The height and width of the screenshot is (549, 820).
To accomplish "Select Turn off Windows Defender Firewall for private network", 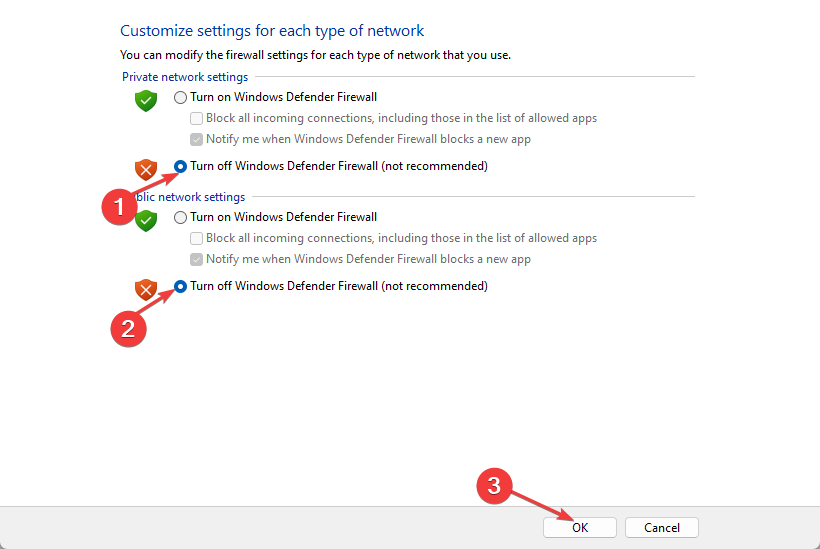I will pyautogui.click(x=180, y=166).
